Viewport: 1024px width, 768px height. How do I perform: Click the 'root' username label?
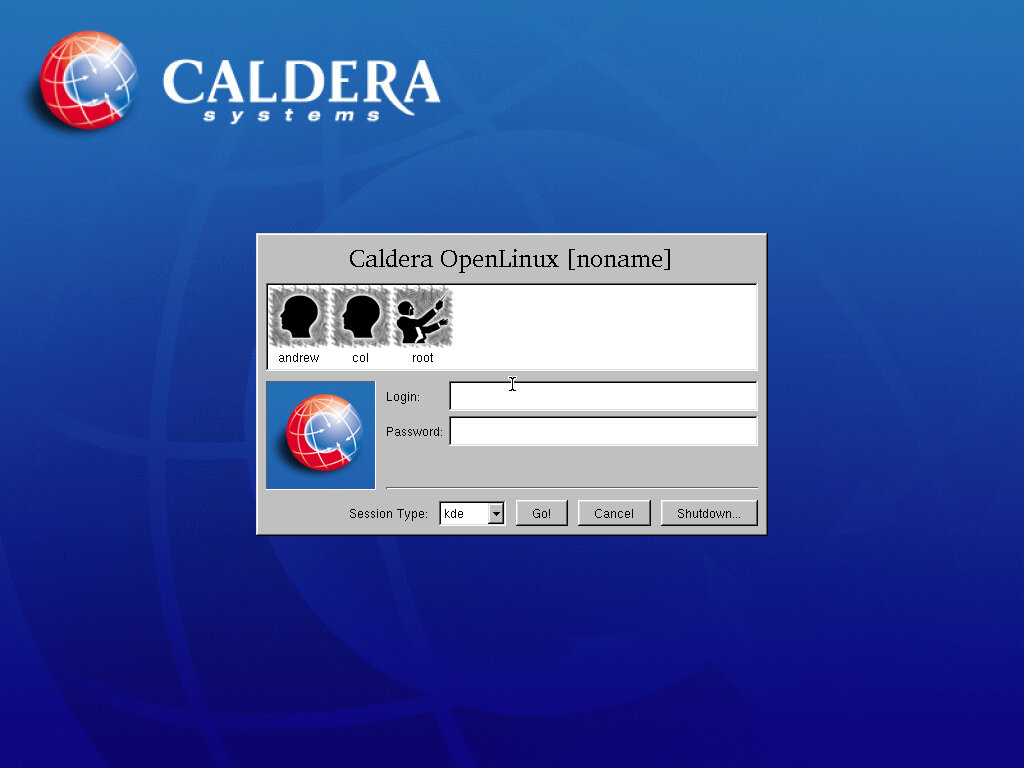click(x=422, y=358)
